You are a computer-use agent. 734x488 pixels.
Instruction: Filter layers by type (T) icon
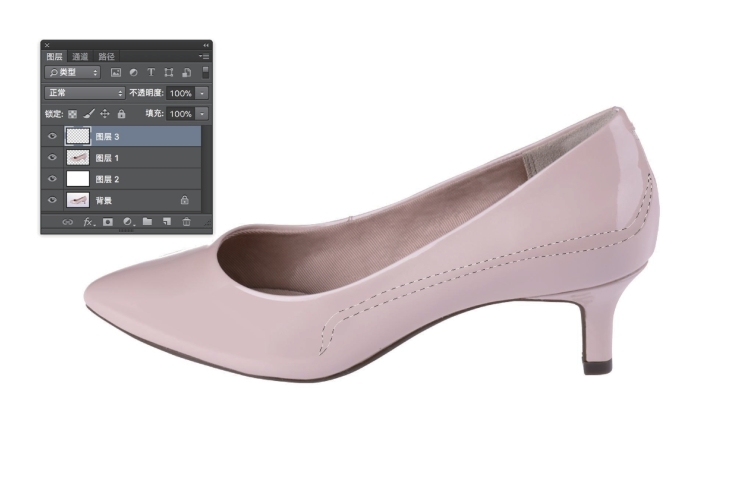151,72
